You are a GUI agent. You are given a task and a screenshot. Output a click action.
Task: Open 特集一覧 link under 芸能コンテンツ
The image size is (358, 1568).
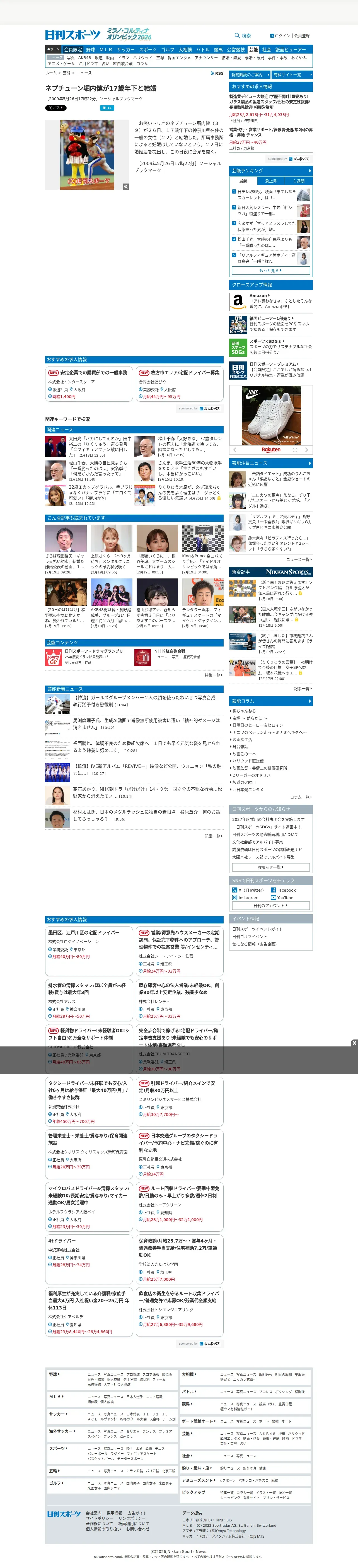(213, 675)
